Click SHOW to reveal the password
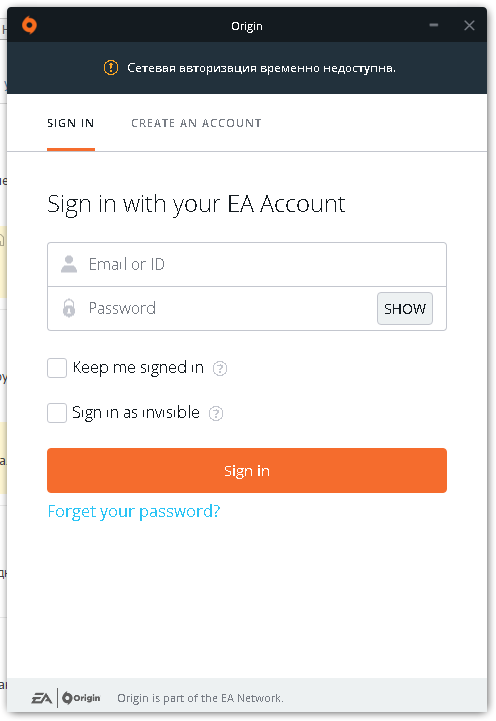496x721 pixels. coord(405,309)
